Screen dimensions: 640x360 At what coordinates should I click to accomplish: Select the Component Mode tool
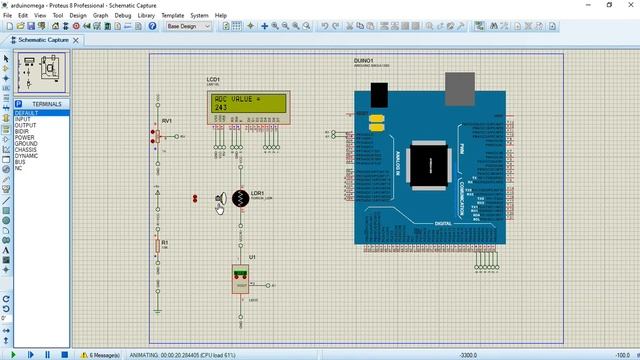coord(6,69)
